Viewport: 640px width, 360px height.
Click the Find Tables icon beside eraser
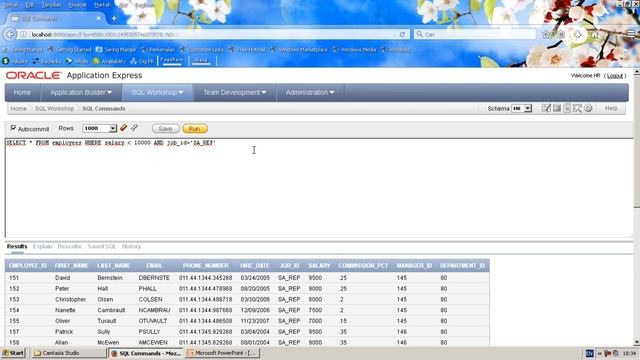coord(134,128)
